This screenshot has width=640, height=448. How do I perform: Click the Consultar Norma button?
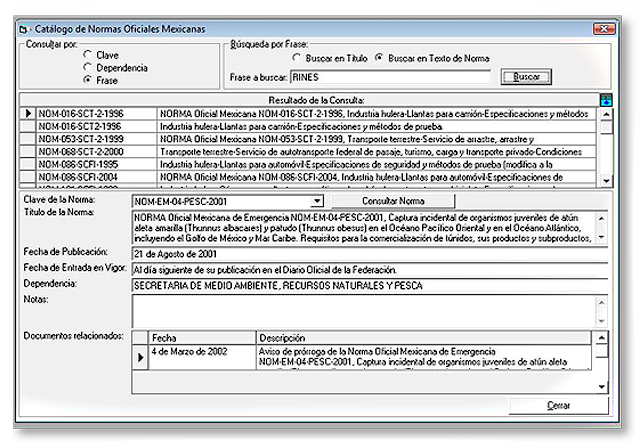pyautogui.click(x=393, y=201)
